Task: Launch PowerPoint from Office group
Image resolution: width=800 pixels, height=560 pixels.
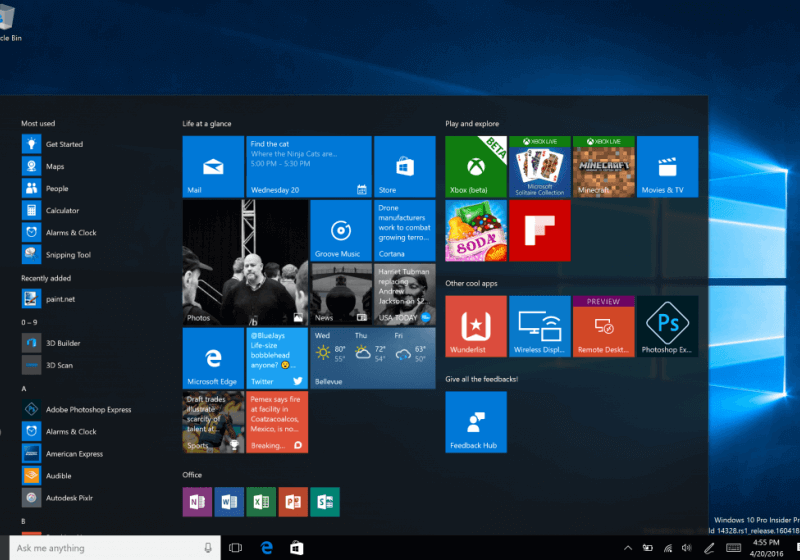Action: click(x=293, y=502)
